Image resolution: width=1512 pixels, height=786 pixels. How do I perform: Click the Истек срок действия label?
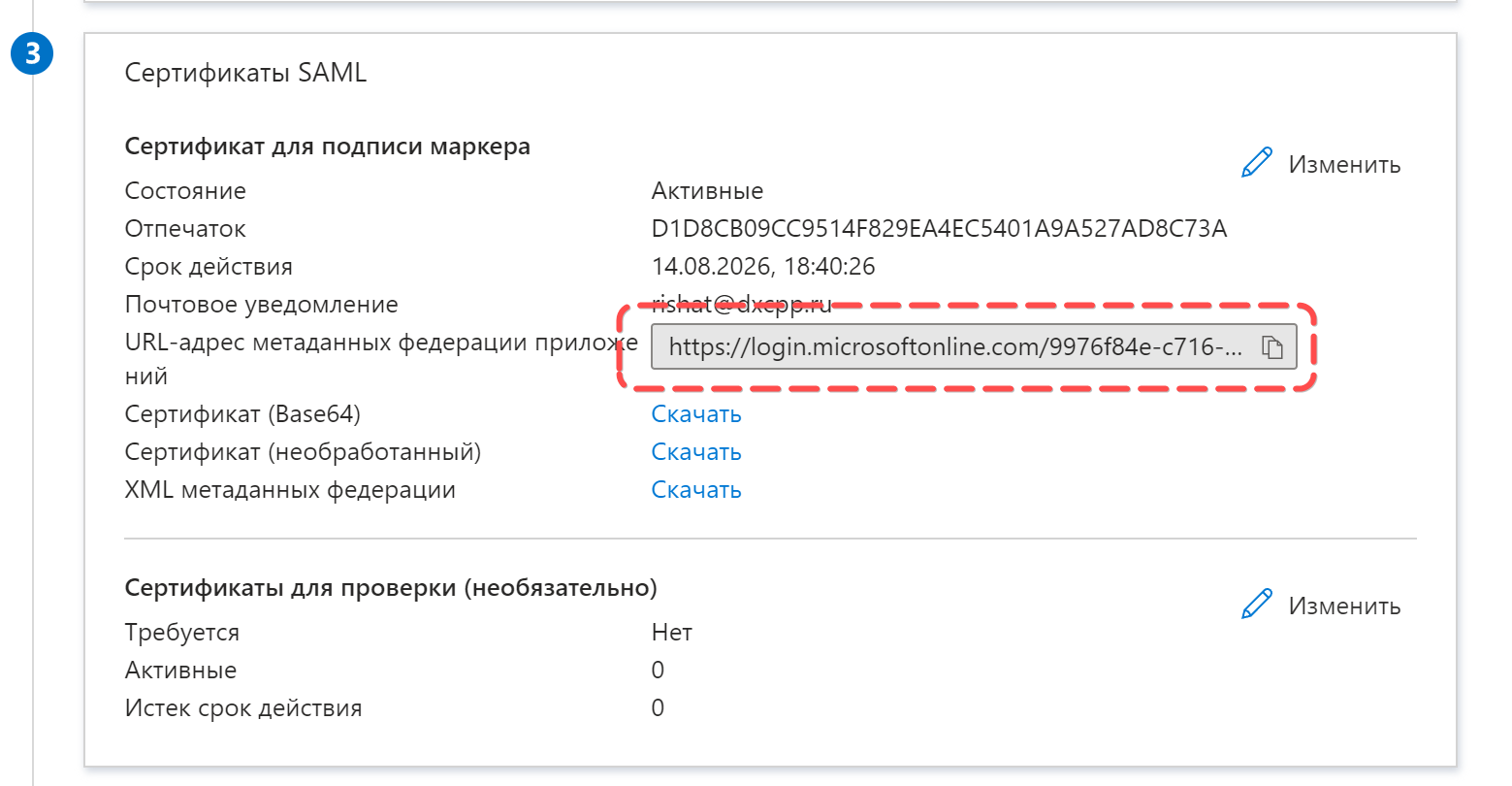point(243,708)
